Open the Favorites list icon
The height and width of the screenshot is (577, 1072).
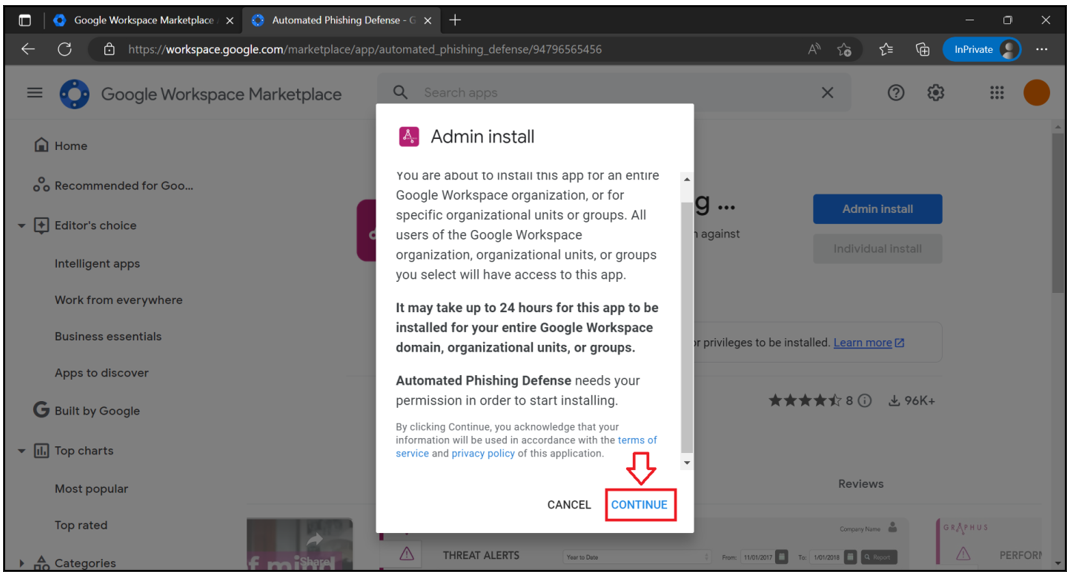pos(887,49)
